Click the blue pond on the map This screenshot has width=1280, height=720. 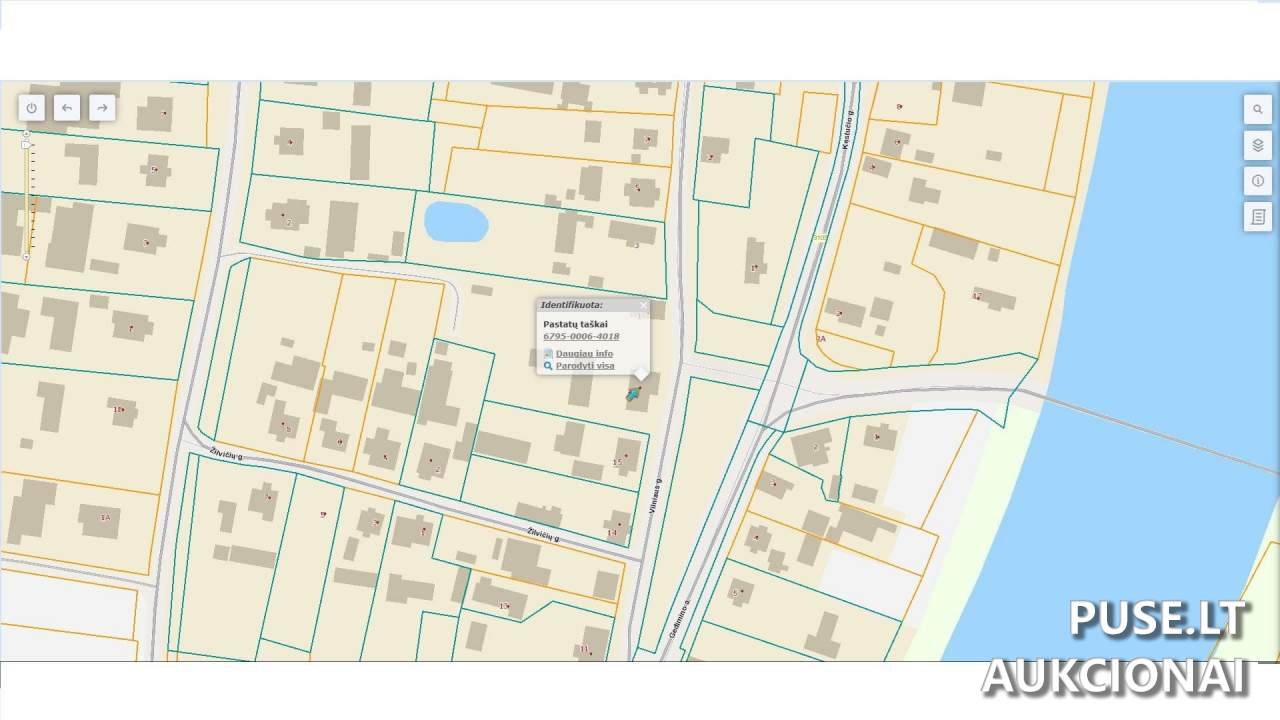coord(456,222)
